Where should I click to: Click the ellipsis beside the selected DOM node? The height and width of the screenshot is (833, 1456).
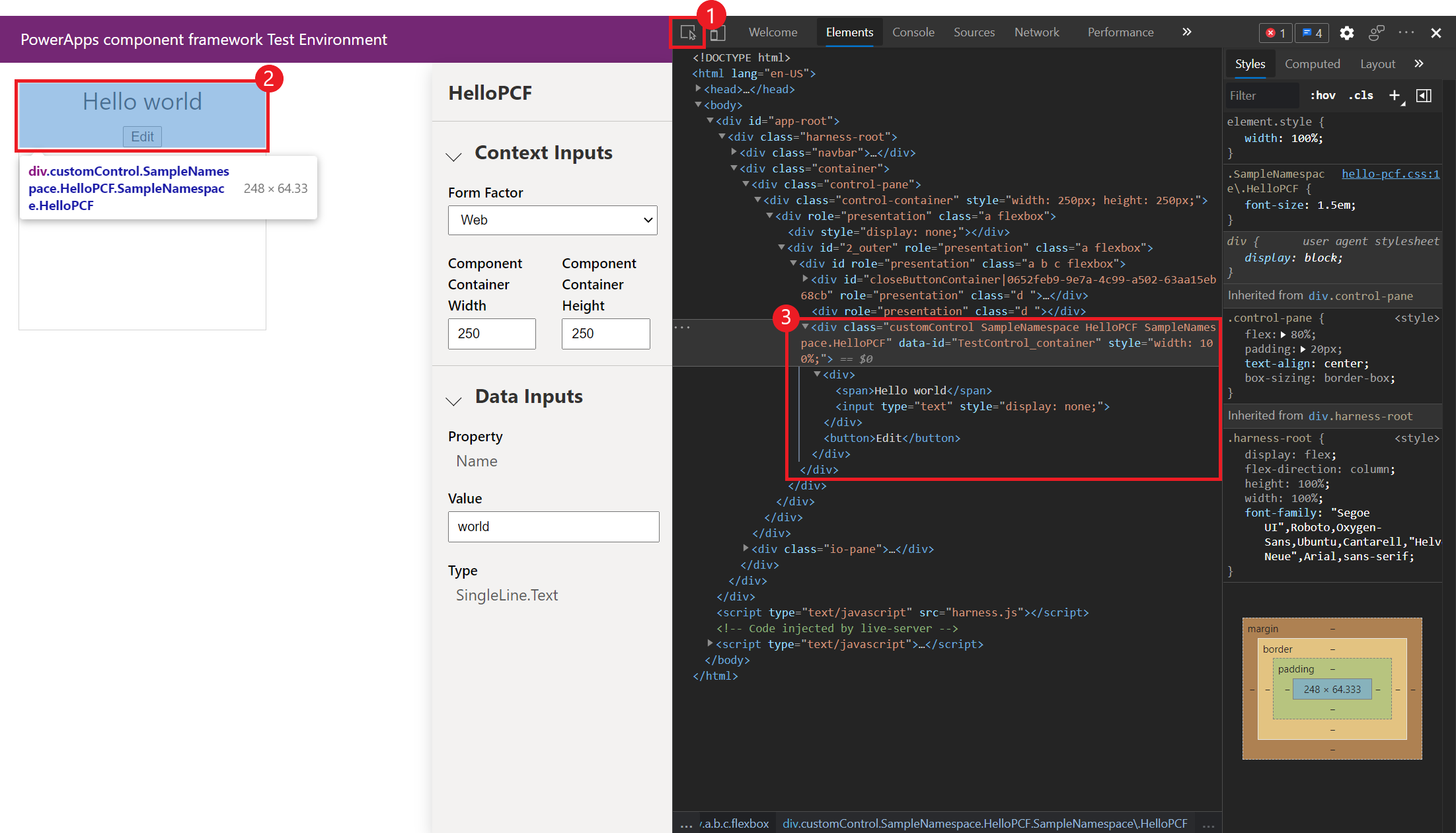click(x=682, y=327)
